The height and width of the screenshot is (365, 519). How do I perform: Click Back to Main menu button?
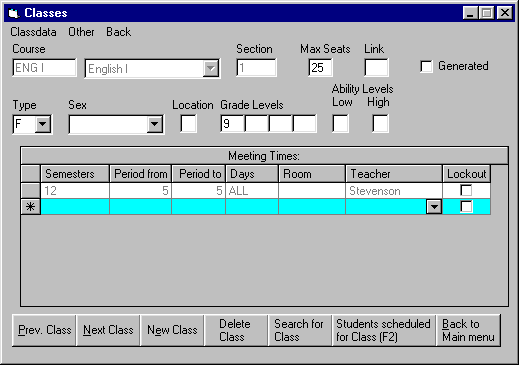point(468,330)
